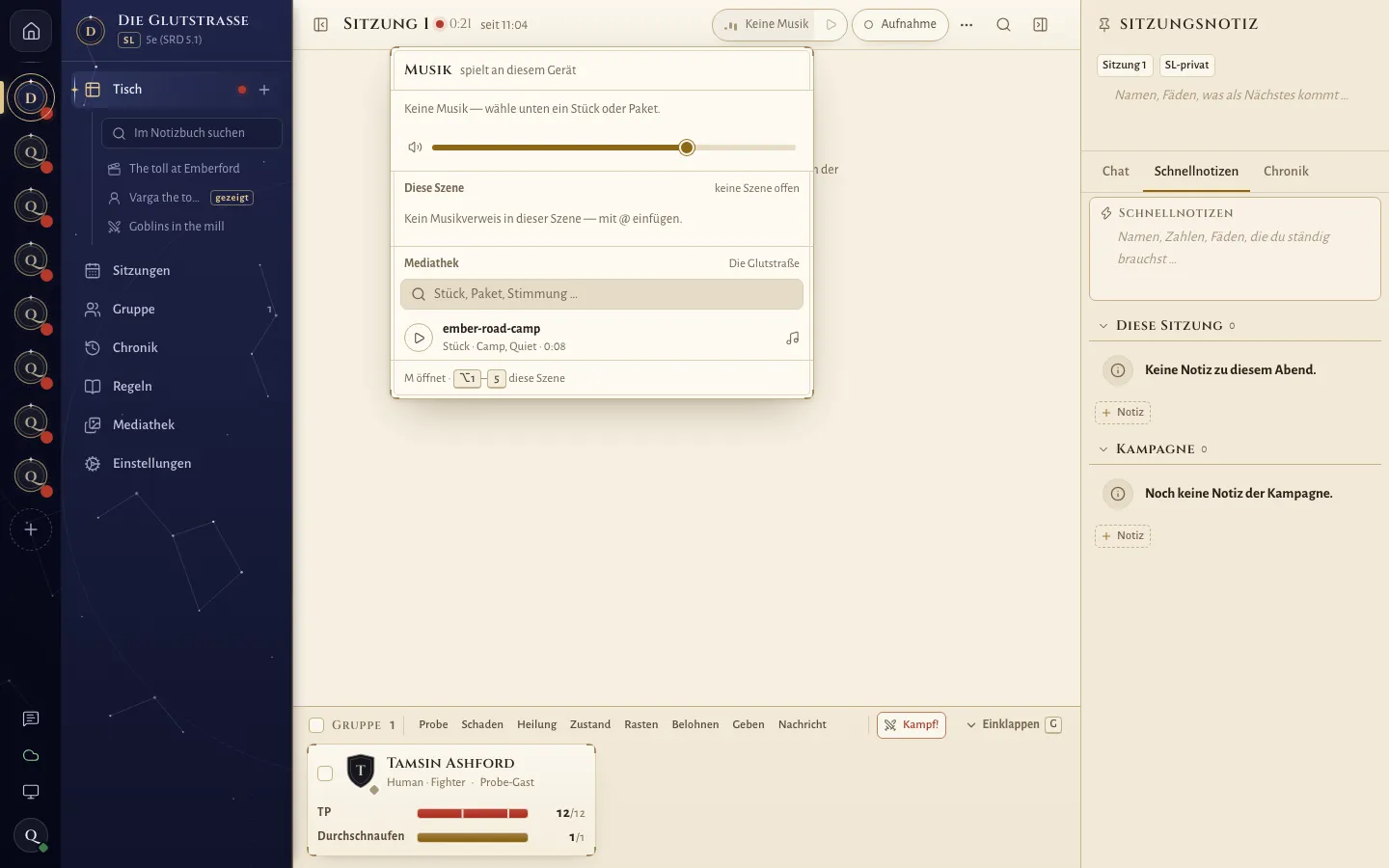1389x868 pixels.
Task: Click the pin icon beside Sitzungsnotiz
Action: [x=1104, y=24]
